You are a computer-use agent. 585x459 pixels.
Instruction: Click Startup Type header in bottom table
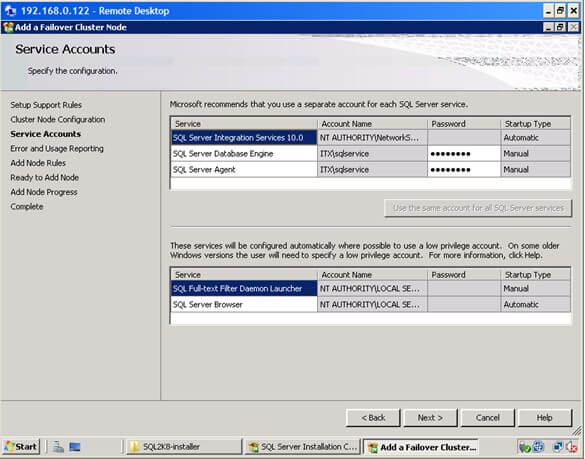535,275
